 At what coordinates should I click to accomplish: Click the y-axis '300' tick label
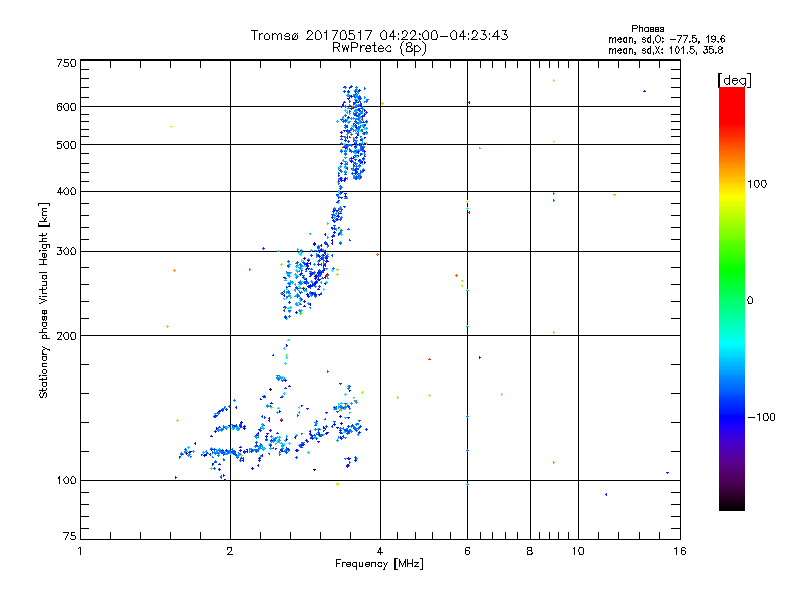click(x=66, y=252)
